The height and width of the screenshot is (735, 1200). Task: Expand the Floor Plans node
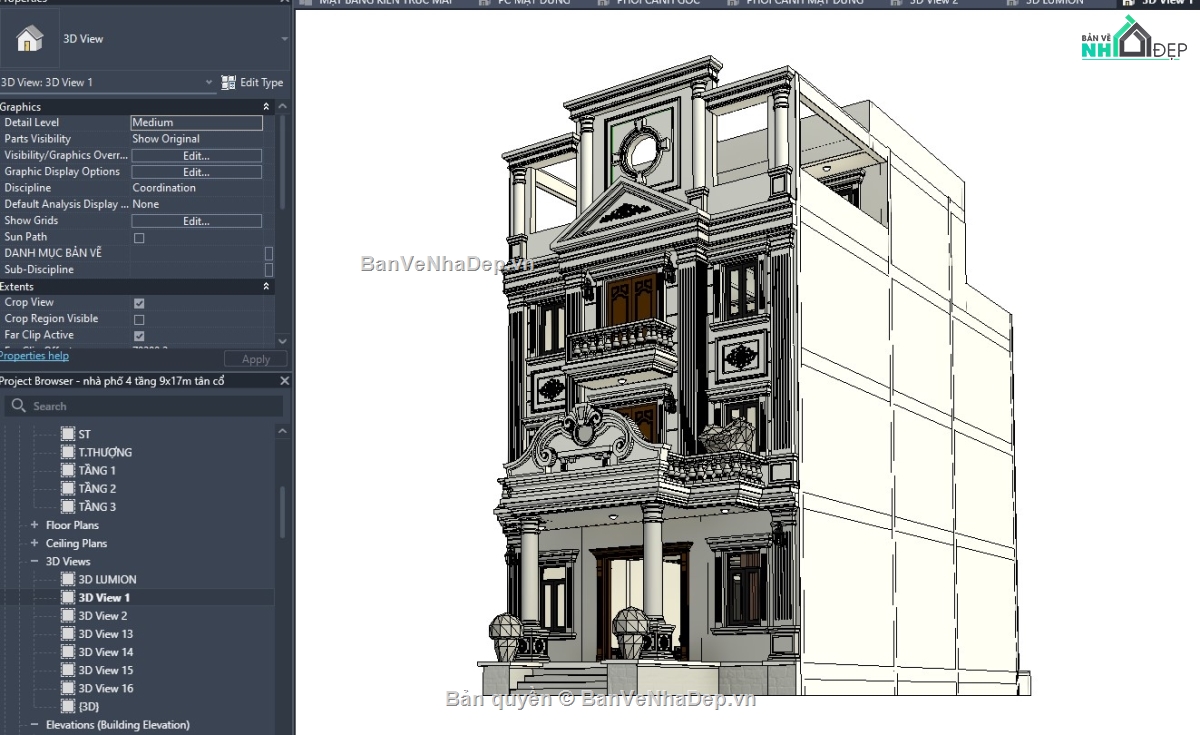tap(34, 525)
